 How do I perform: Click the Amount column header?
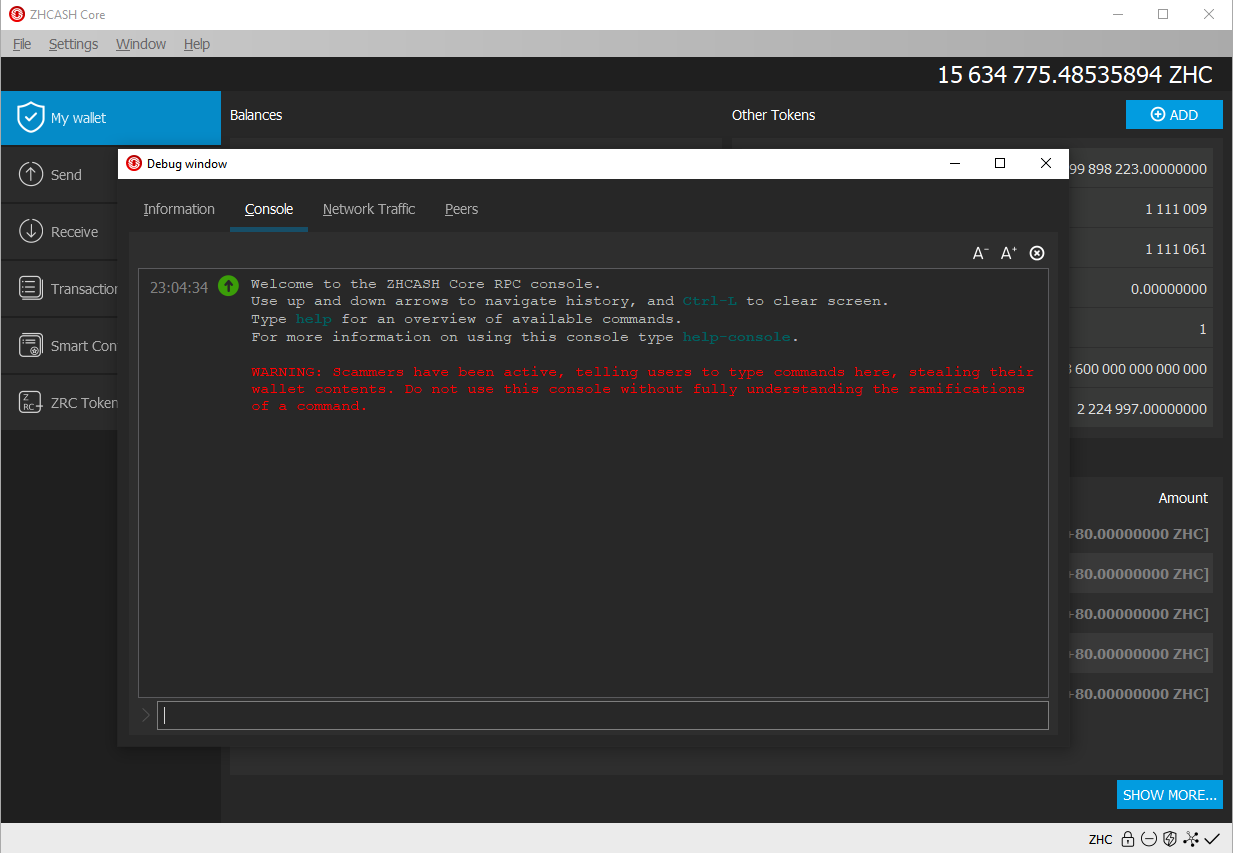[1183, 498]
